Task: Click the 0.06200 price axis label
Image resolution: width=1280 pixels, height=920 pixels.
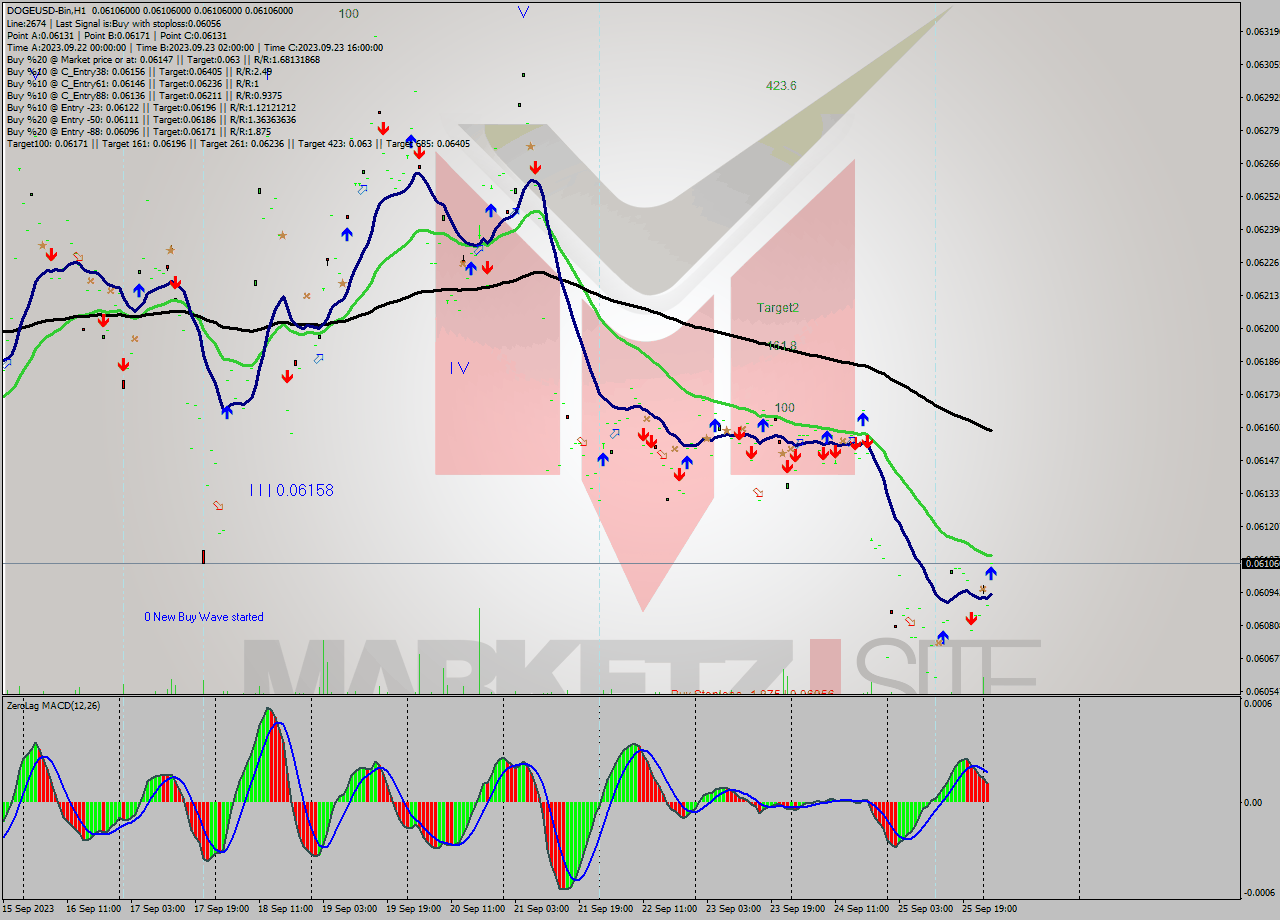Action: pos(1263,328)
